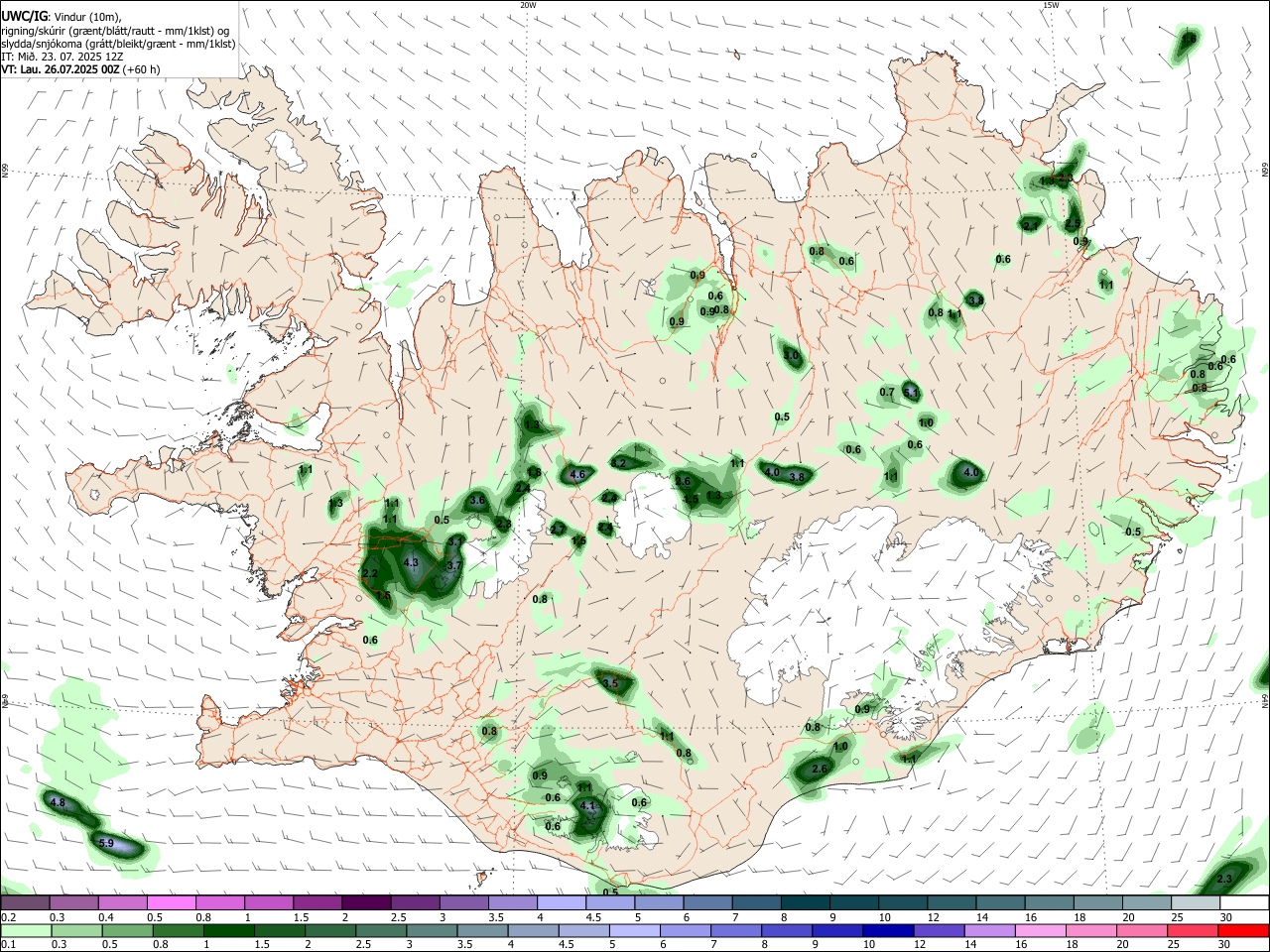Click the deep navy blue 10 swatch in lower row

[x=888, y=931]
